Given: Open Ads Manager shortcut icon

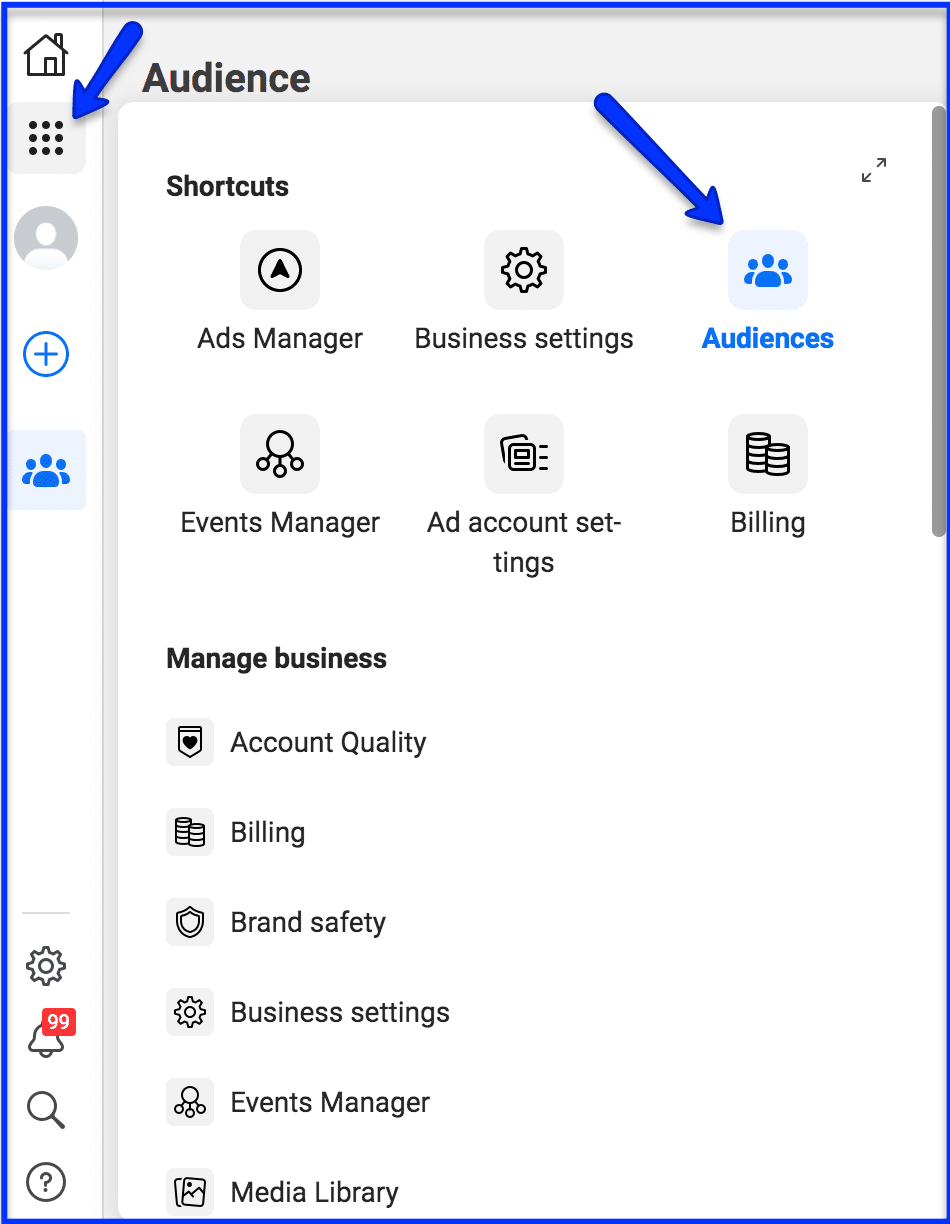Looking at the screenshot, I should [280, 270].
